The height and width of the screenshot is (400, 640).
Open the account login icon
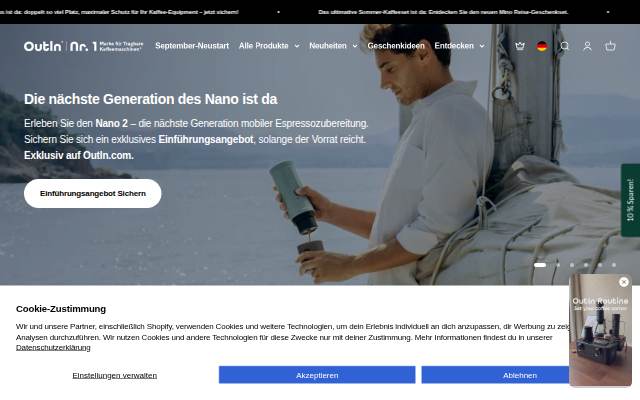pos(587,46)
